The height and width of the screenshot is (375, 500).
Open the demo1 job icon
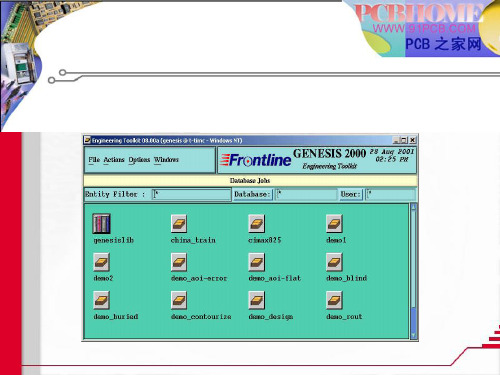tap(334, 223)
